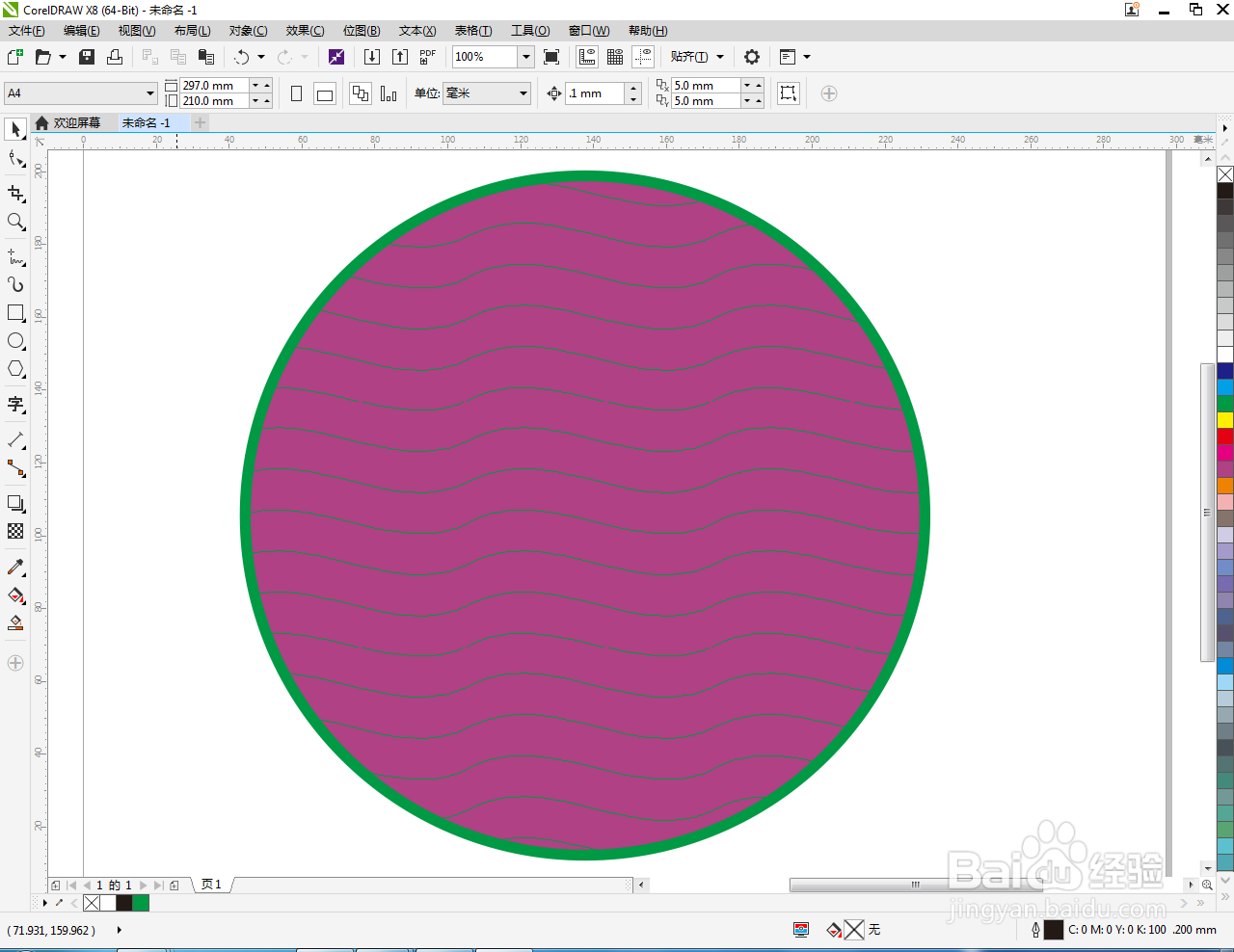Screen dimensions: 1234x952
Task: Go to next page arrow
Action: 144,886
